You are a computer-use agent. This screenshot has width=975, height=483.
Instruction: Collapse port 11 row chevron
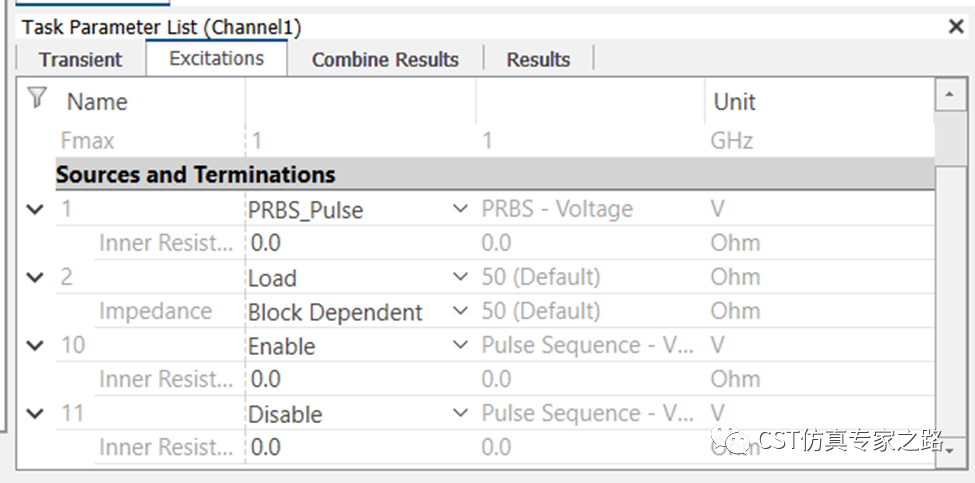[36, 413]
